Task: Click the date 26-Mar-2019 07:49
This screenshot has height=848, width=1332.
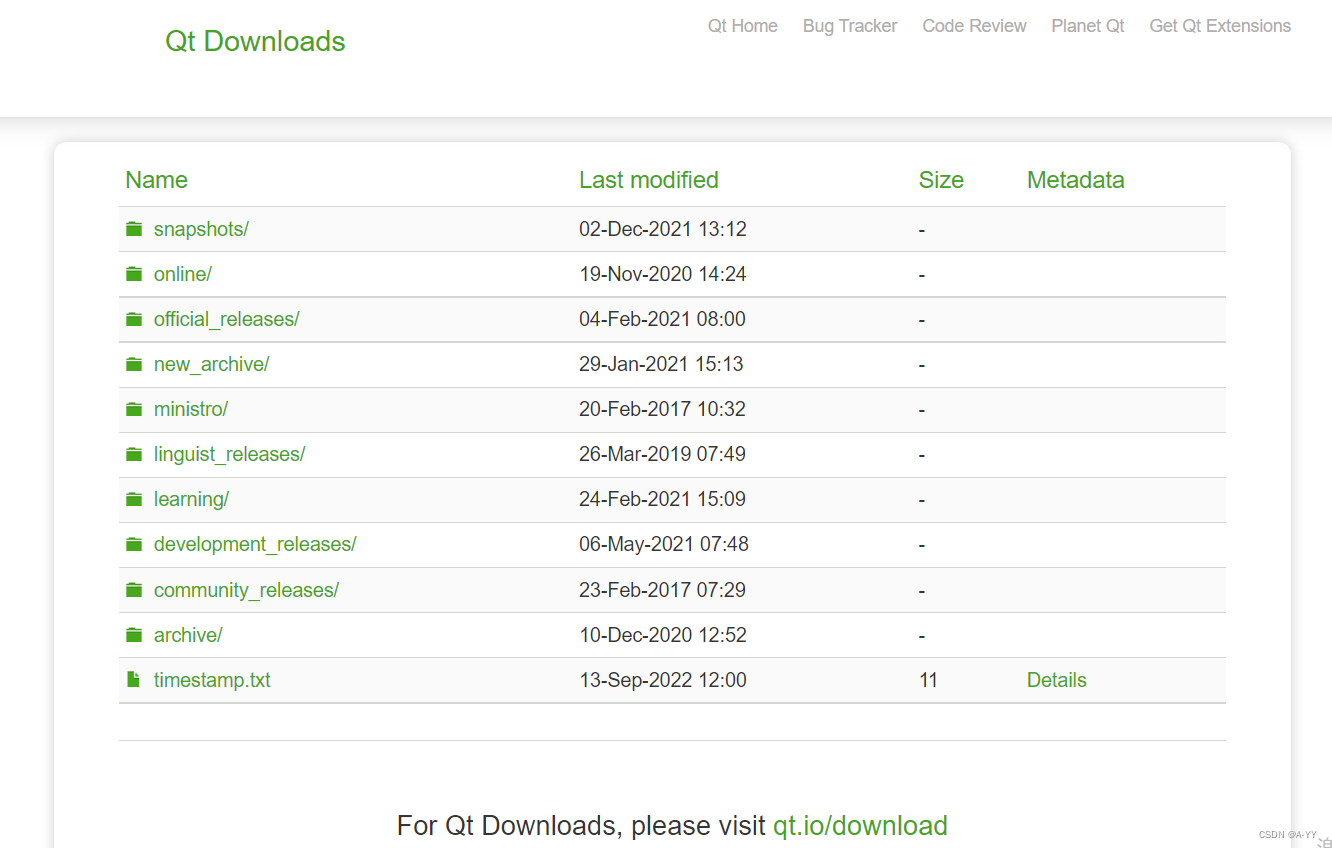Action: pos(662,454)
